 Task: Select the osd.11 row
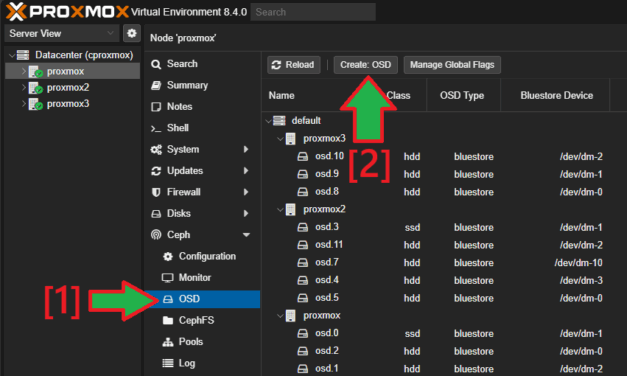click(444, 245)
